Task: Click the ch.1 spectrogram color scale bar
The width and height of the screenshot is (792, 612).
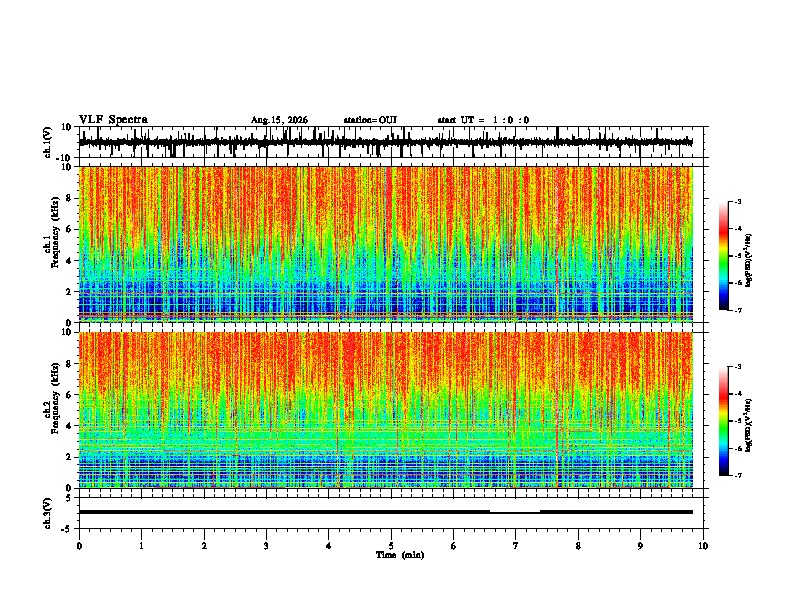Action: [x=724, y=256]
